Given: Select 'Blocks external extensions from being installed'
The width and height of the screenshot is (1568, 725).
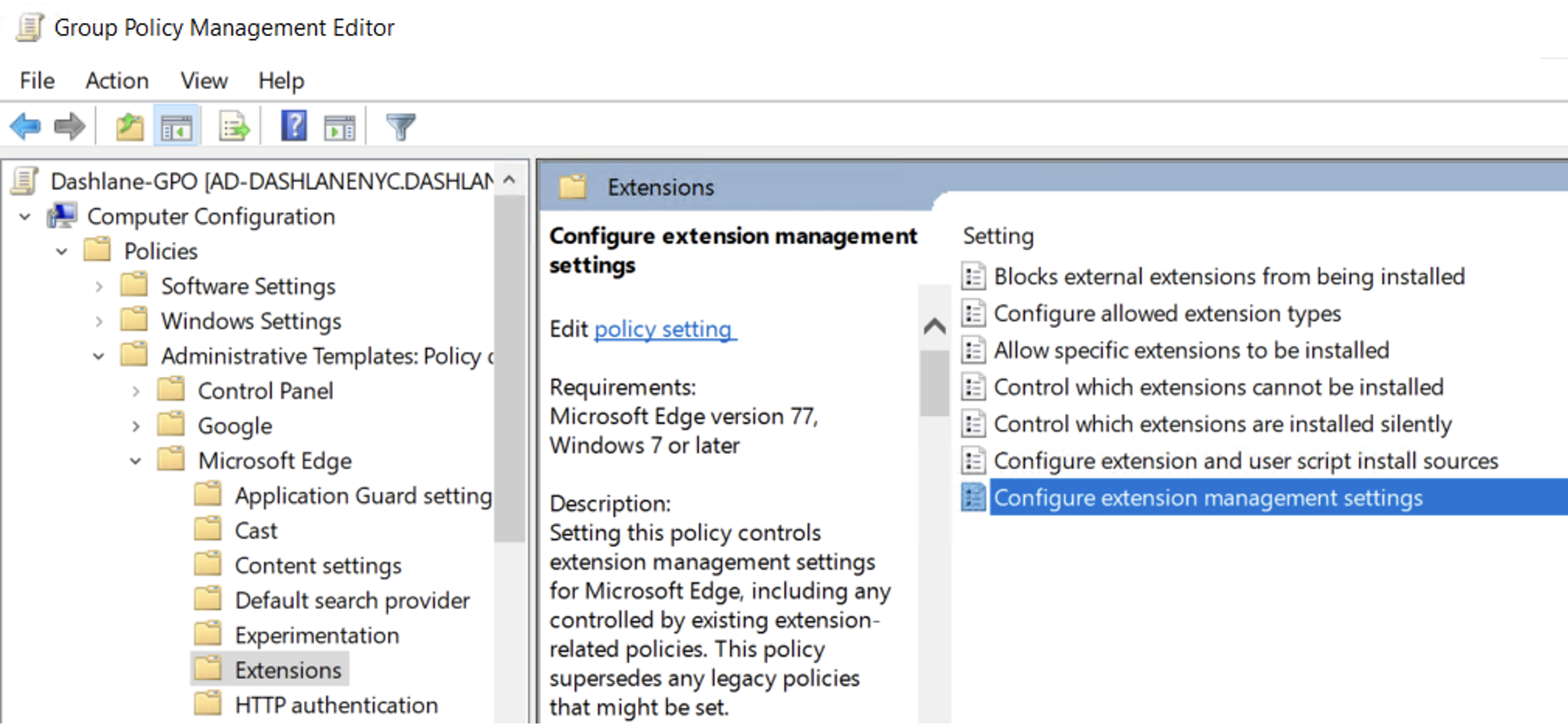Looking at the screenshot, I should coord(1229,276).
